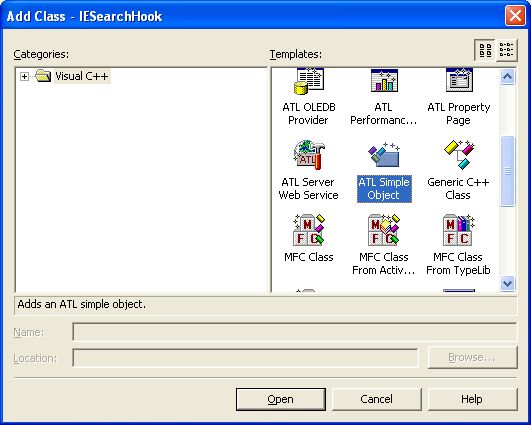Click into the Name input field

pos(295,332)
